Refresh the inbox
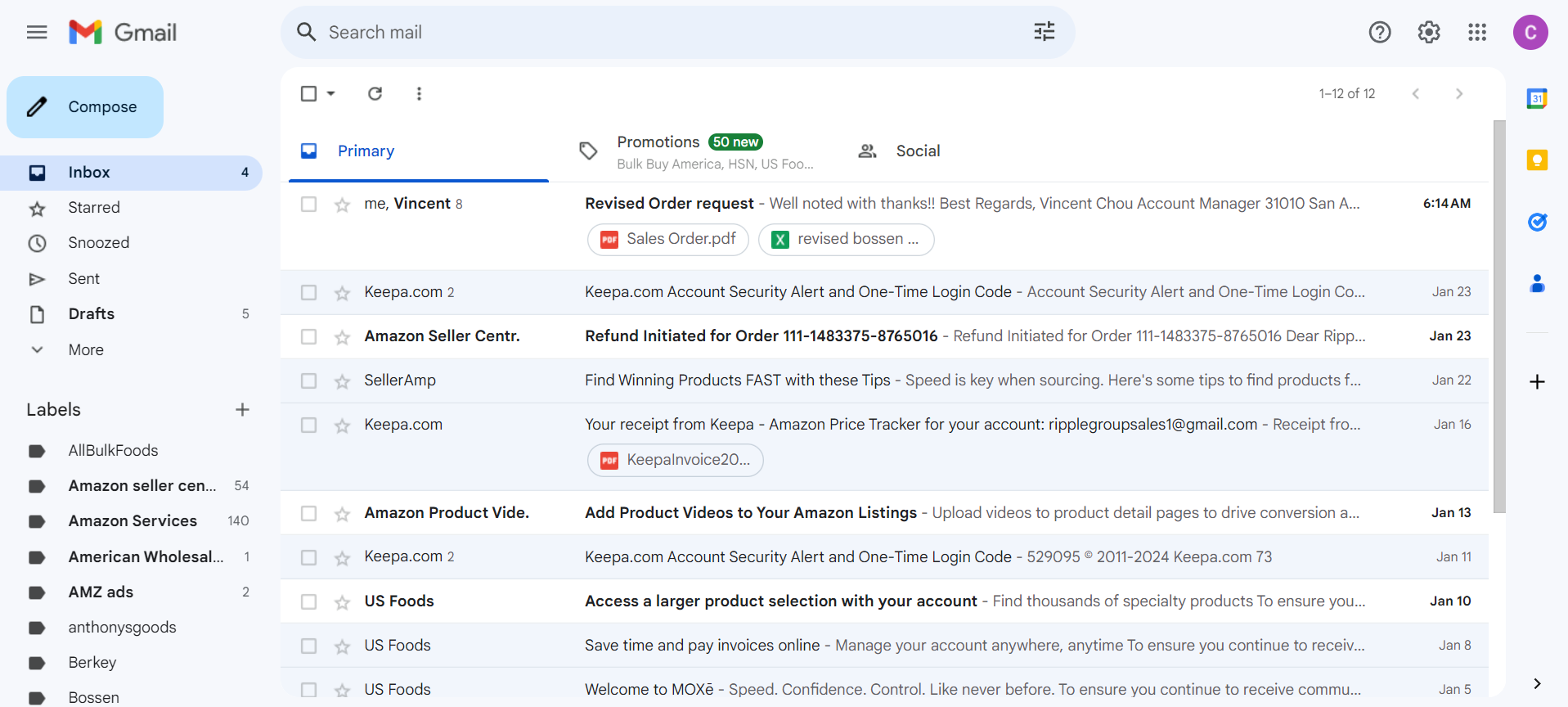 (x=375, y=93)
